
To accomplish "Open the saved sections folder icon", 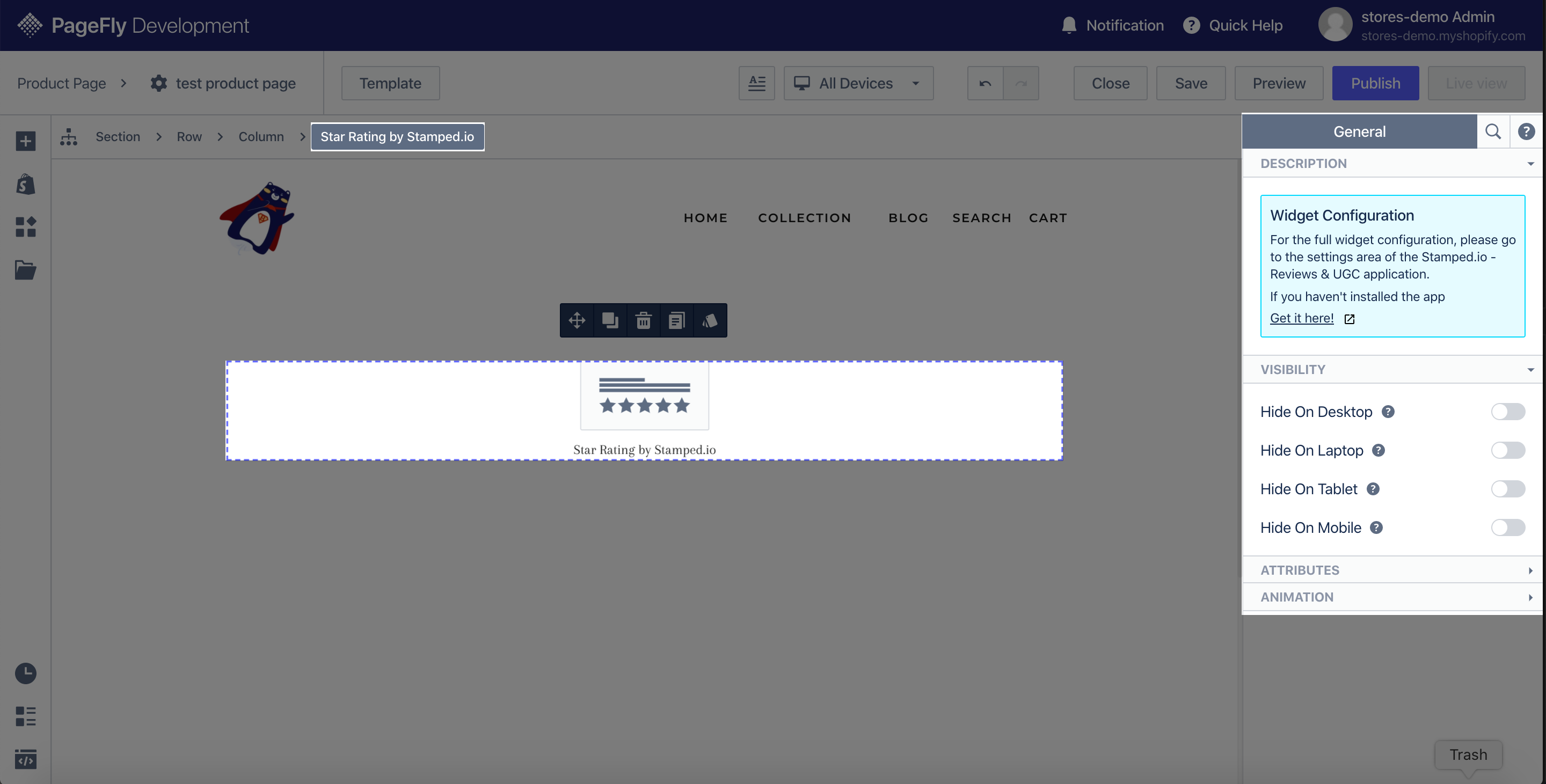I will pyautogui.click(x=25, y=270).
